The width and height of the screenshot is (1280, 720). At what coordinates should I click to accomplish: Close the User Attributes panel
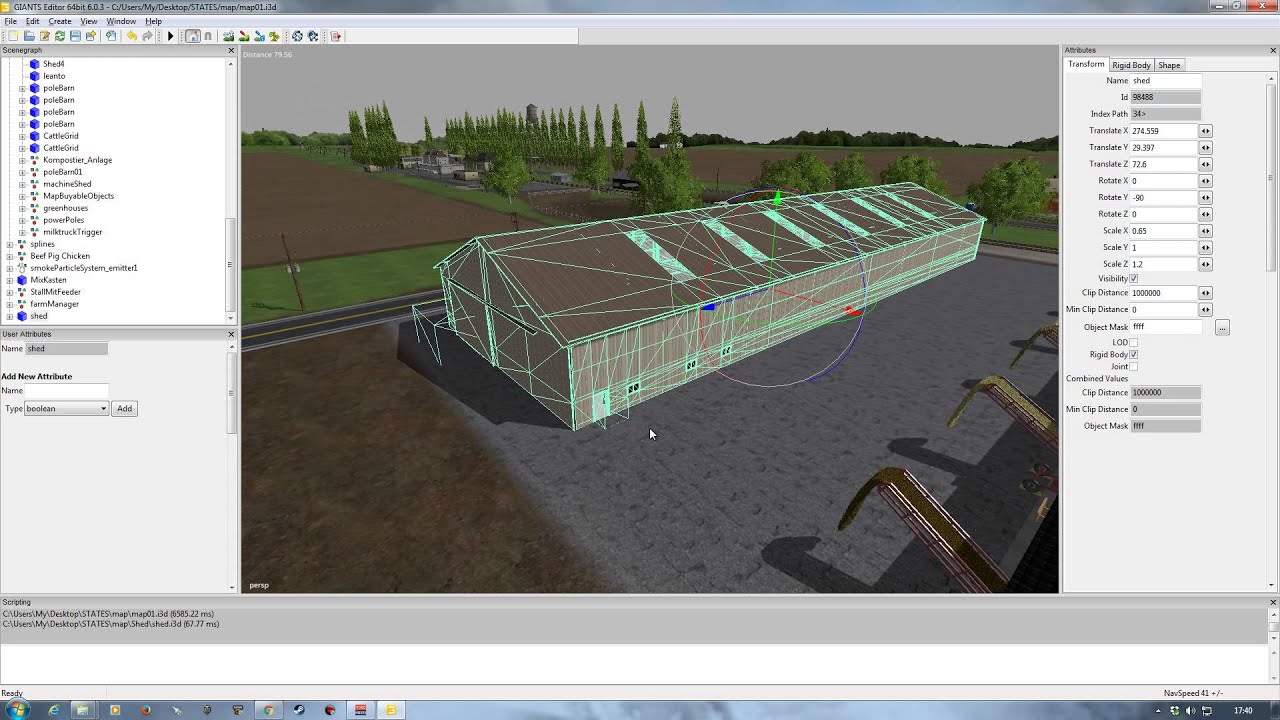pyautogui.click(x=231, y=334)
